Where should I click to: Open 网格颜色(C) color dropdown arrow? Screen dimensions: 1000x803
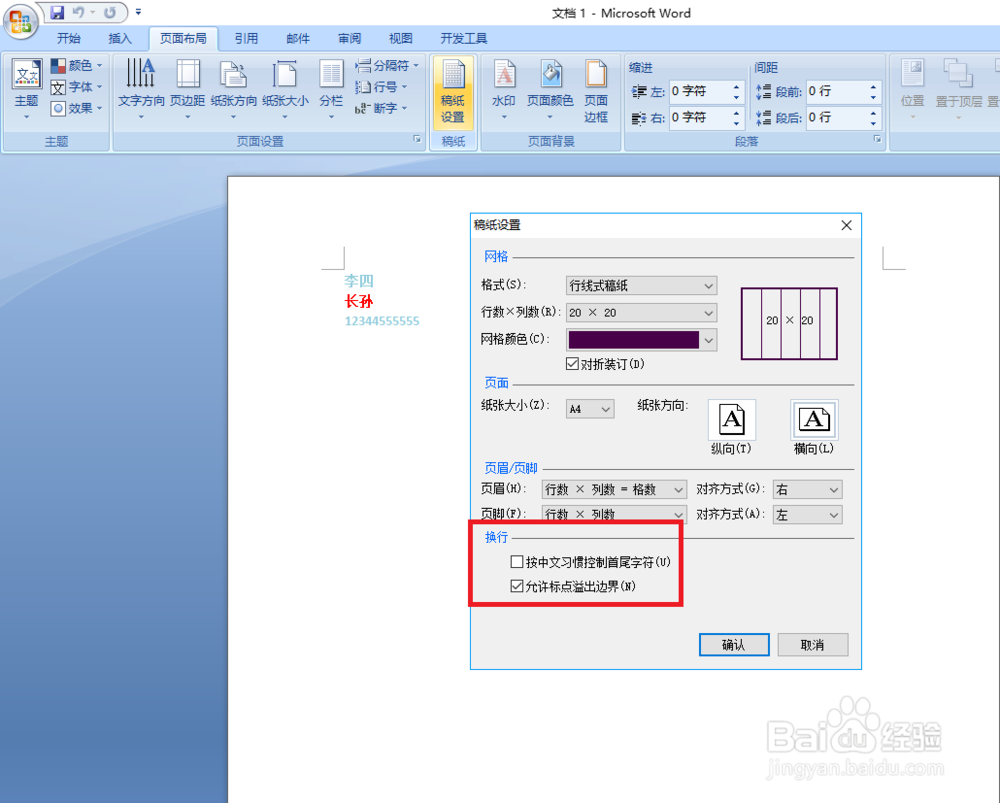pos(709,340)
